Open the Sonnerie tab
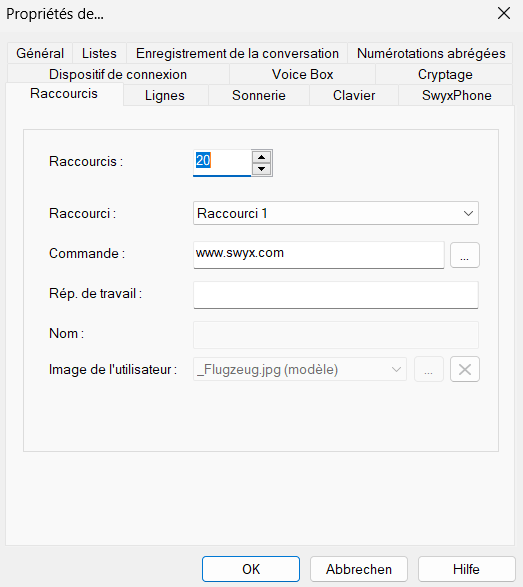Viewport: 523px width, 587px height. (259, 95)
